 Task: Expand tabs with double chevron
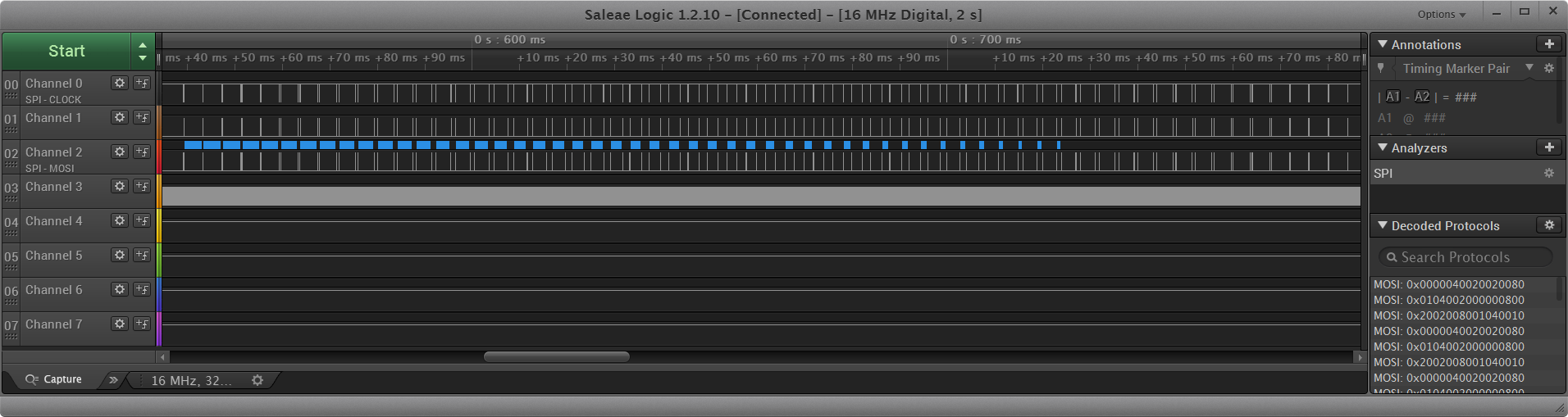point(113,380)
